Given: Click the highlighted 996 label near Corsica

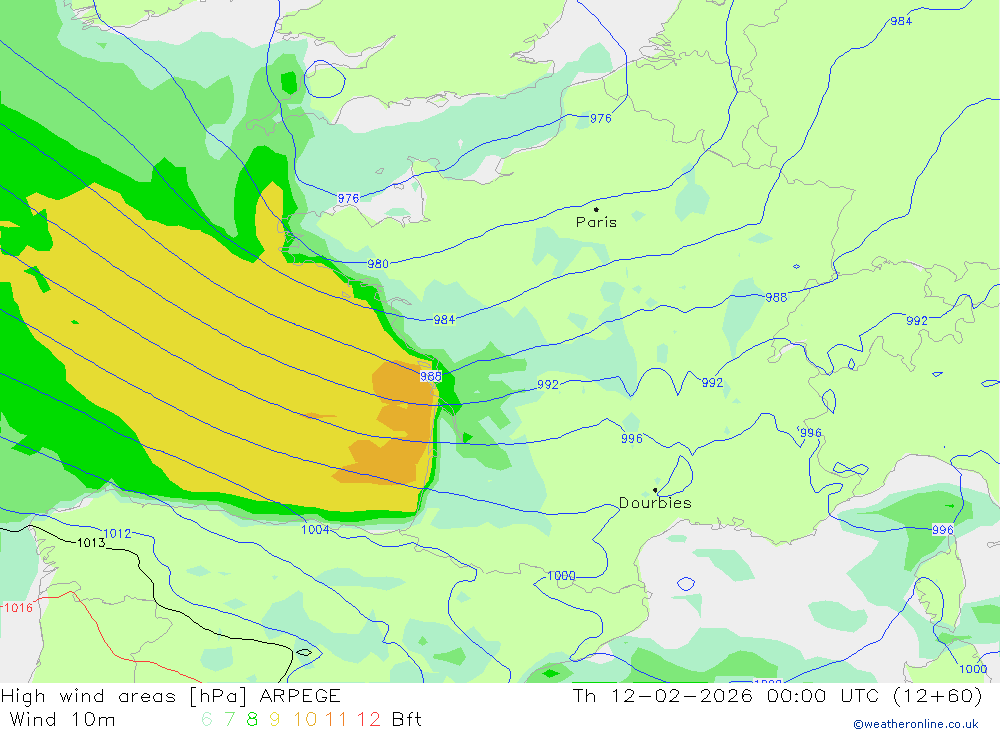Looking at the screenshot, I should pos(943,530).
